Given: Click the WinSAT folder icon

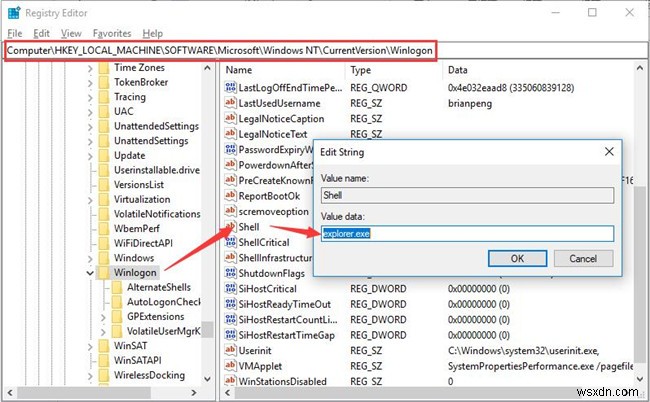Looking at the screenshot, I should click(104, 346).
